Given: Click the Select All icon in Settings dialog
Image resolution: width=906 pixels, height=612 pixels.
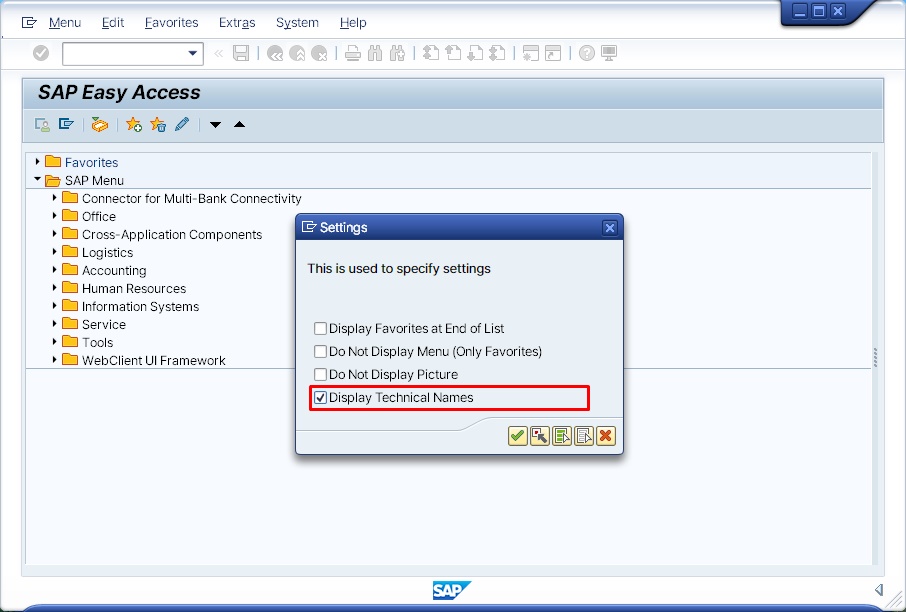Looking at the screenshot, I should (562, 436).
